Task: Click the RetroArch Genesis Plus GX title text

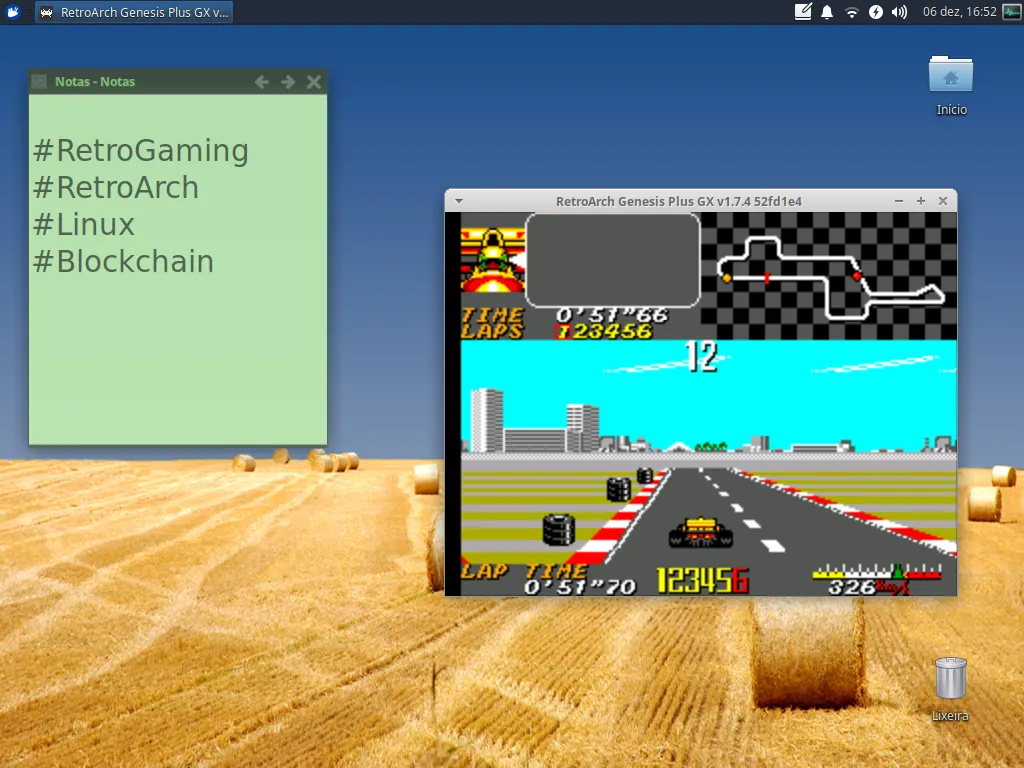Action: tap(679, 201)
